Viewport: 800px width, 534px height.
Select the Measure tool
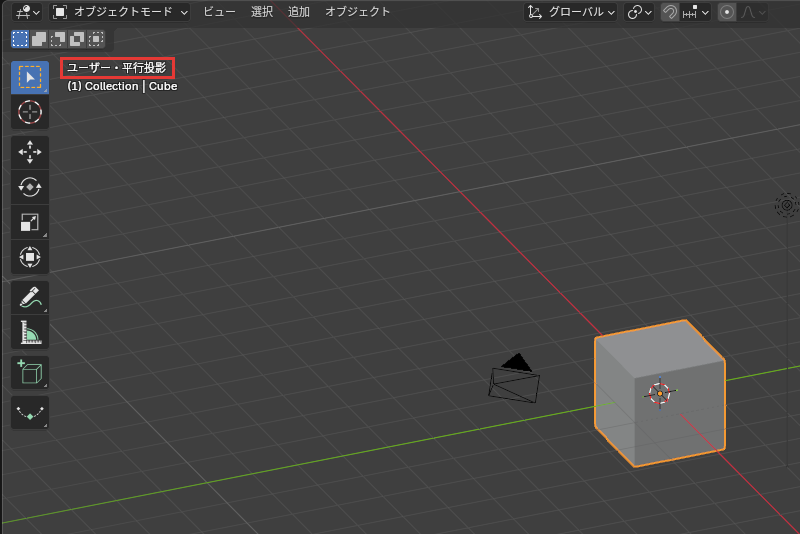[30, 333]
